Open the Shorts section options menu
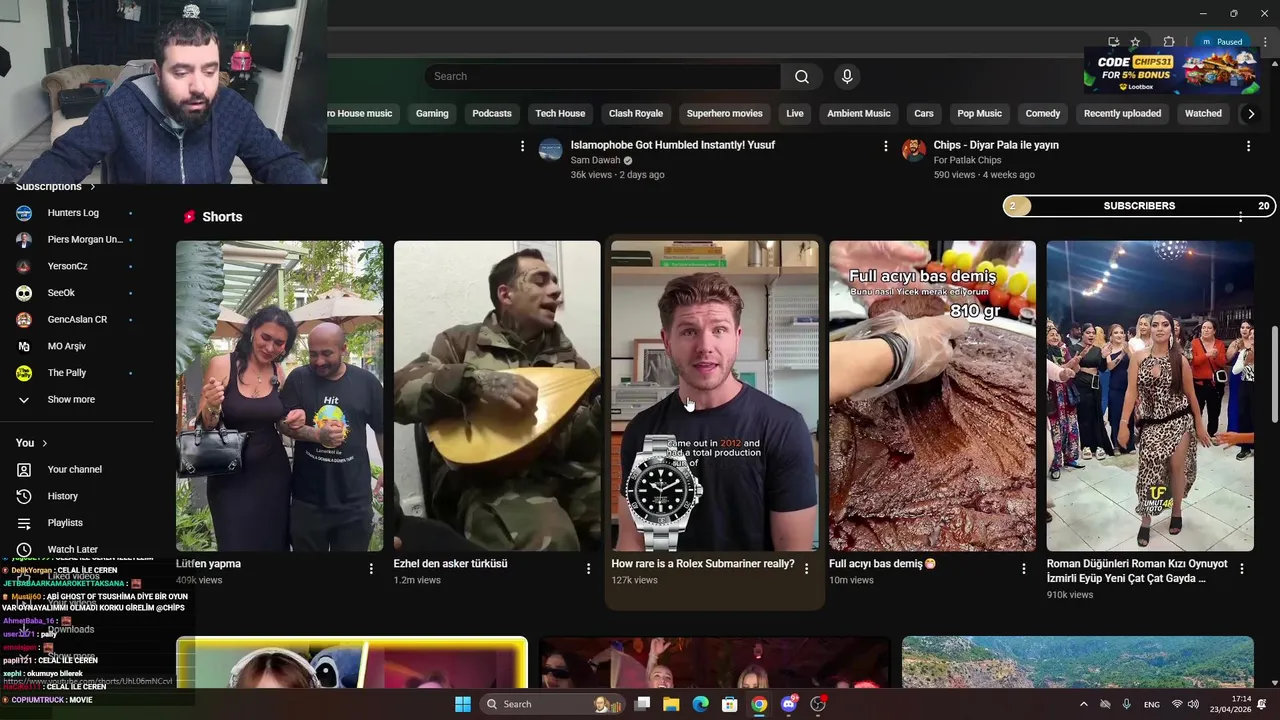The width and height of the screenshot is (1280, 720). [1241, 217]
